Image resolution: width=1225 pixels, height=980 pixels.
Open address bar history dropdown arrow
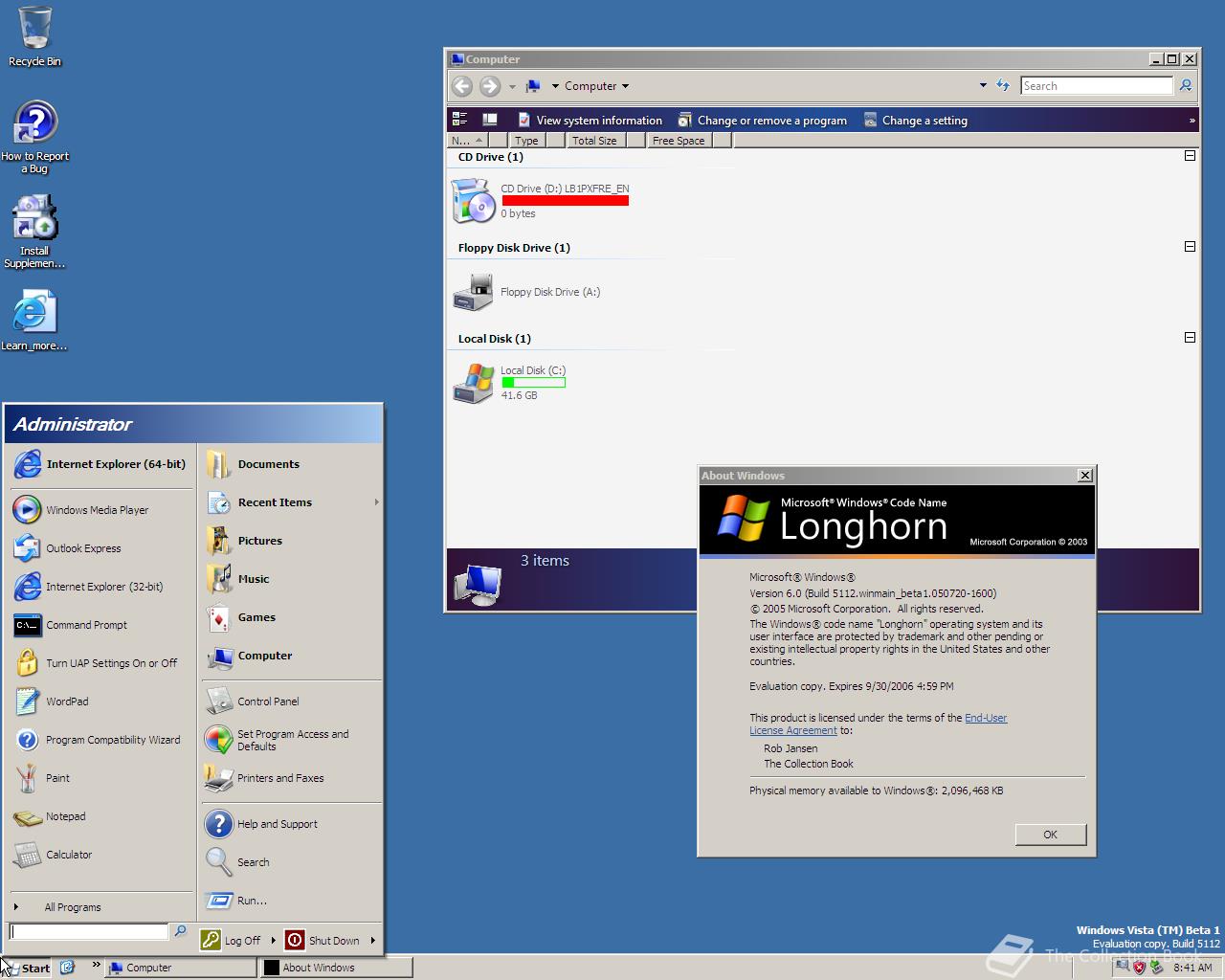(983, 86)
